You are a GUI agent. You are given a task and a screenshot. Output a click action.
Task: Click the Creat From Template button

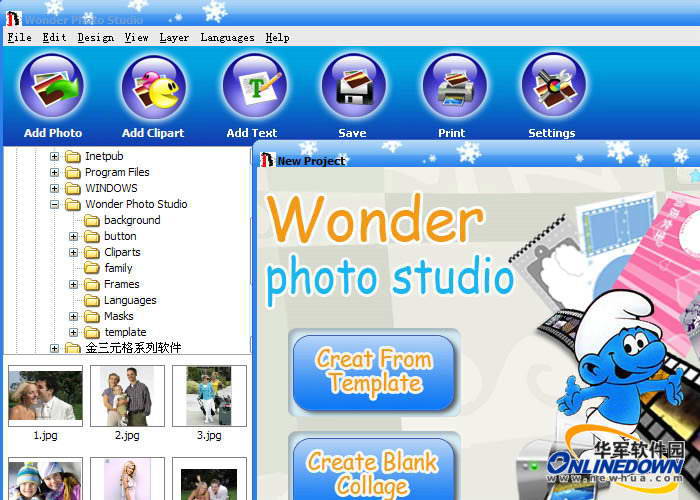374,373
